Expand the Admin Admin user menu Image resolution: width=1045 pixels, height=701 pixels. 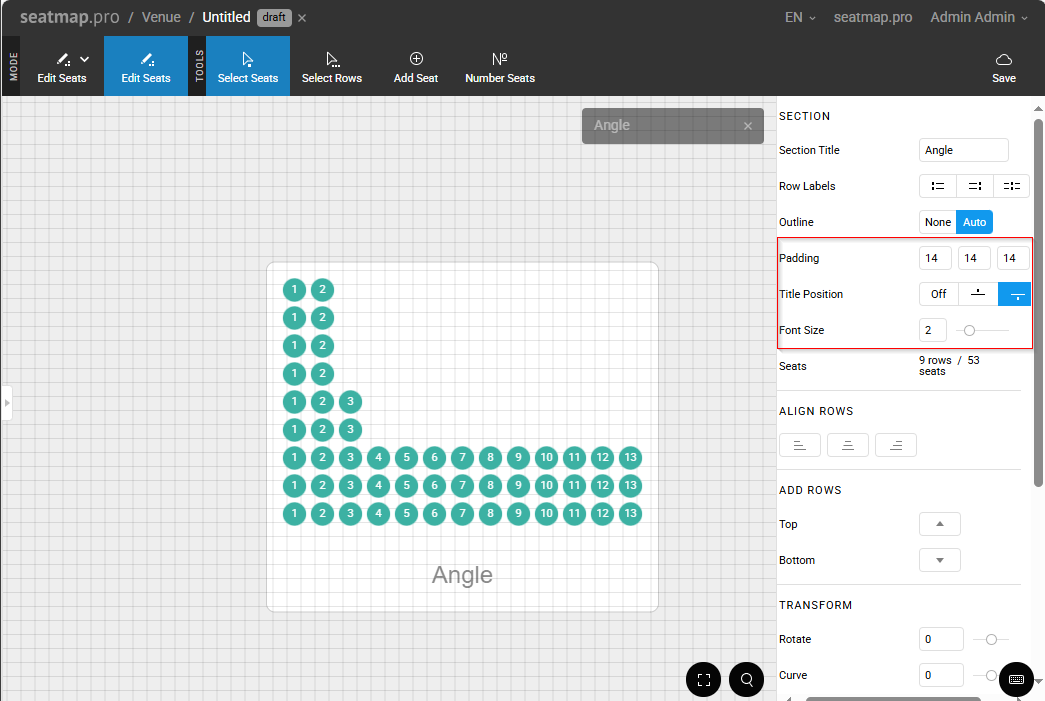point(979,17)
